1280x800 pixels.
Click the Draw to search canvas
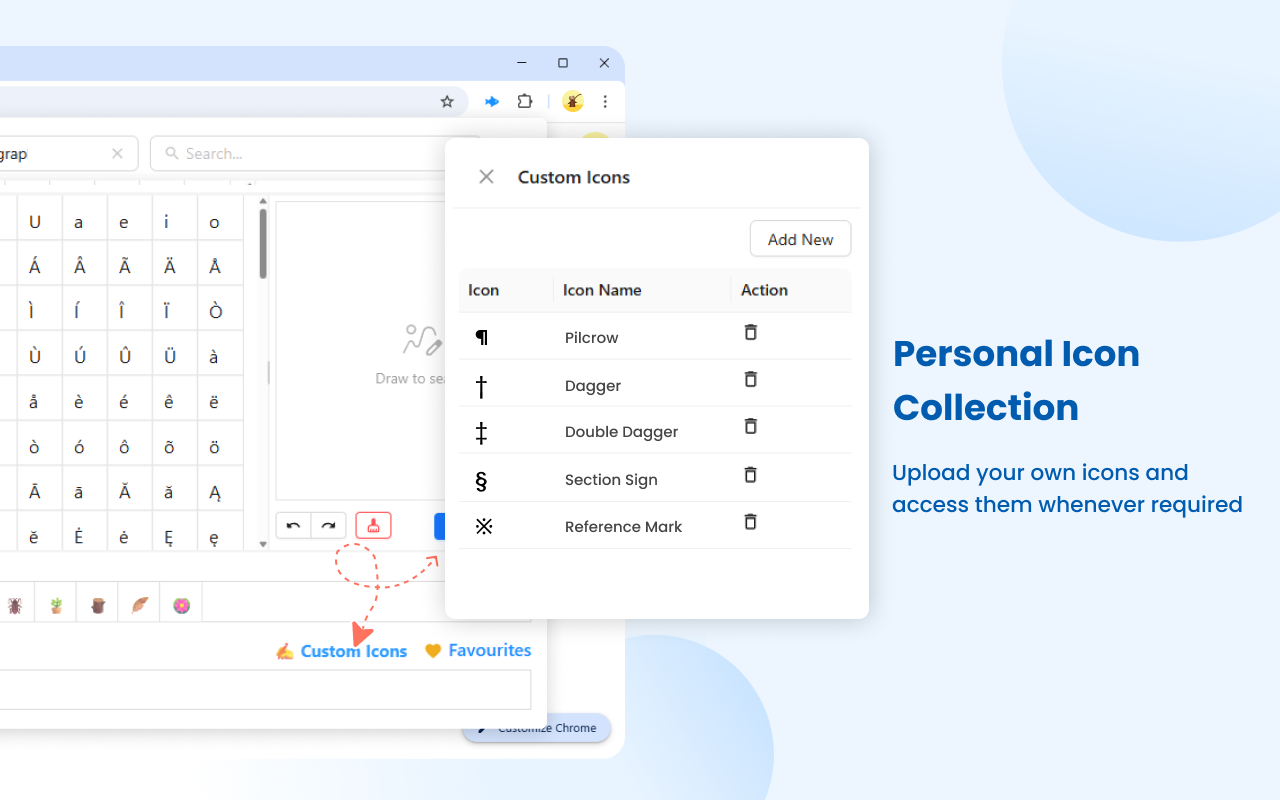tap(361, 352)
